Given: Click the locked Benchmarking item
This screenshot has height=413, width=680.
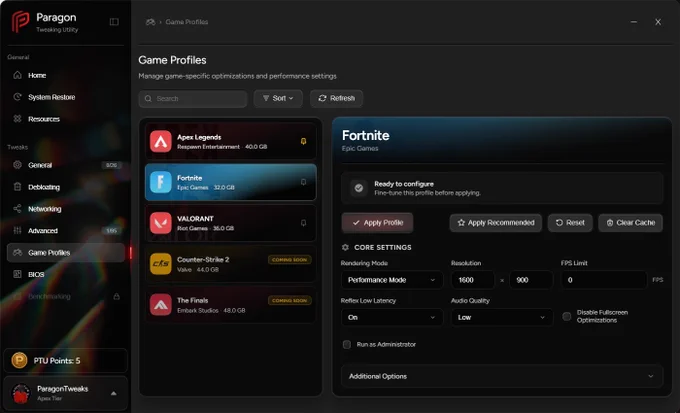Looking at the screenshot, I should pyautogui.click(x=66, y=296).
